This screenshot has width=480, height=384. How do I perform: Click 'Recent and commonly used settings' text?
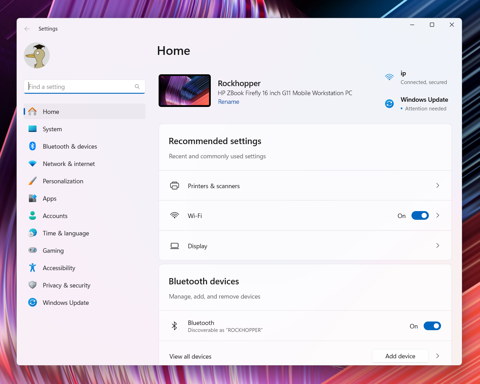click(x=217, y=156)
